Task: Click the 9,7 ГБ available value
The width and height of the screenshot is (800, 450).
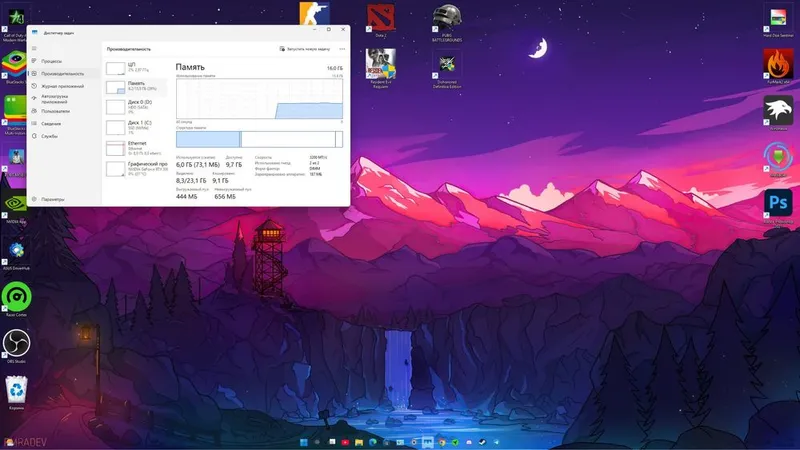Action: point(234,165)
